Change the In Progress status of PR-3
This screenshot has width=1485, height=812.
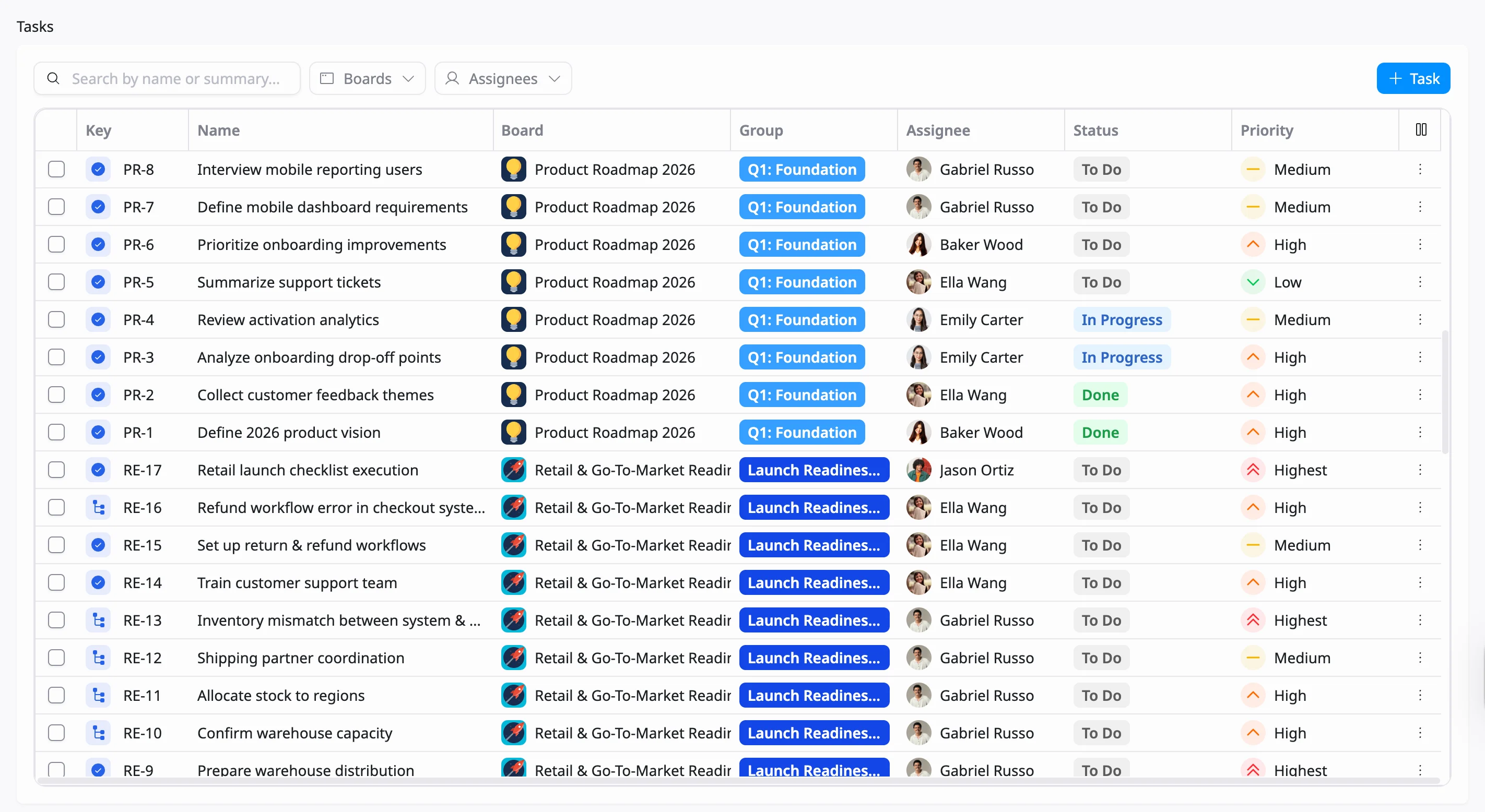click(x=1121, y=357)
